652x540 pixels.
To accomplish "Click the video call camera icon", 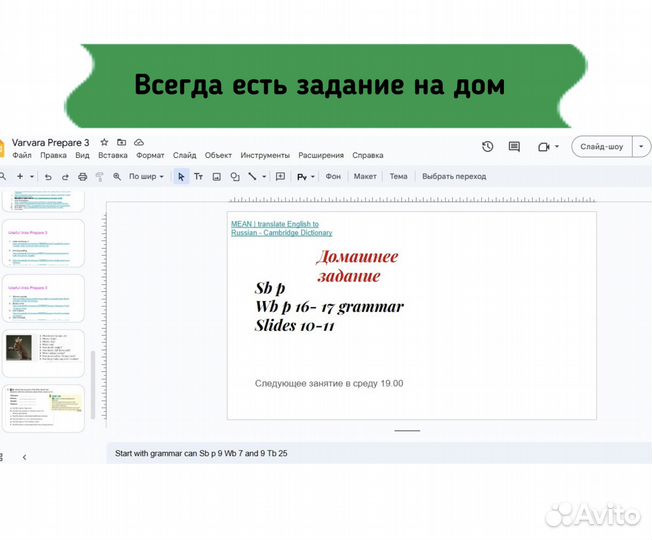I will pos(544,147).
